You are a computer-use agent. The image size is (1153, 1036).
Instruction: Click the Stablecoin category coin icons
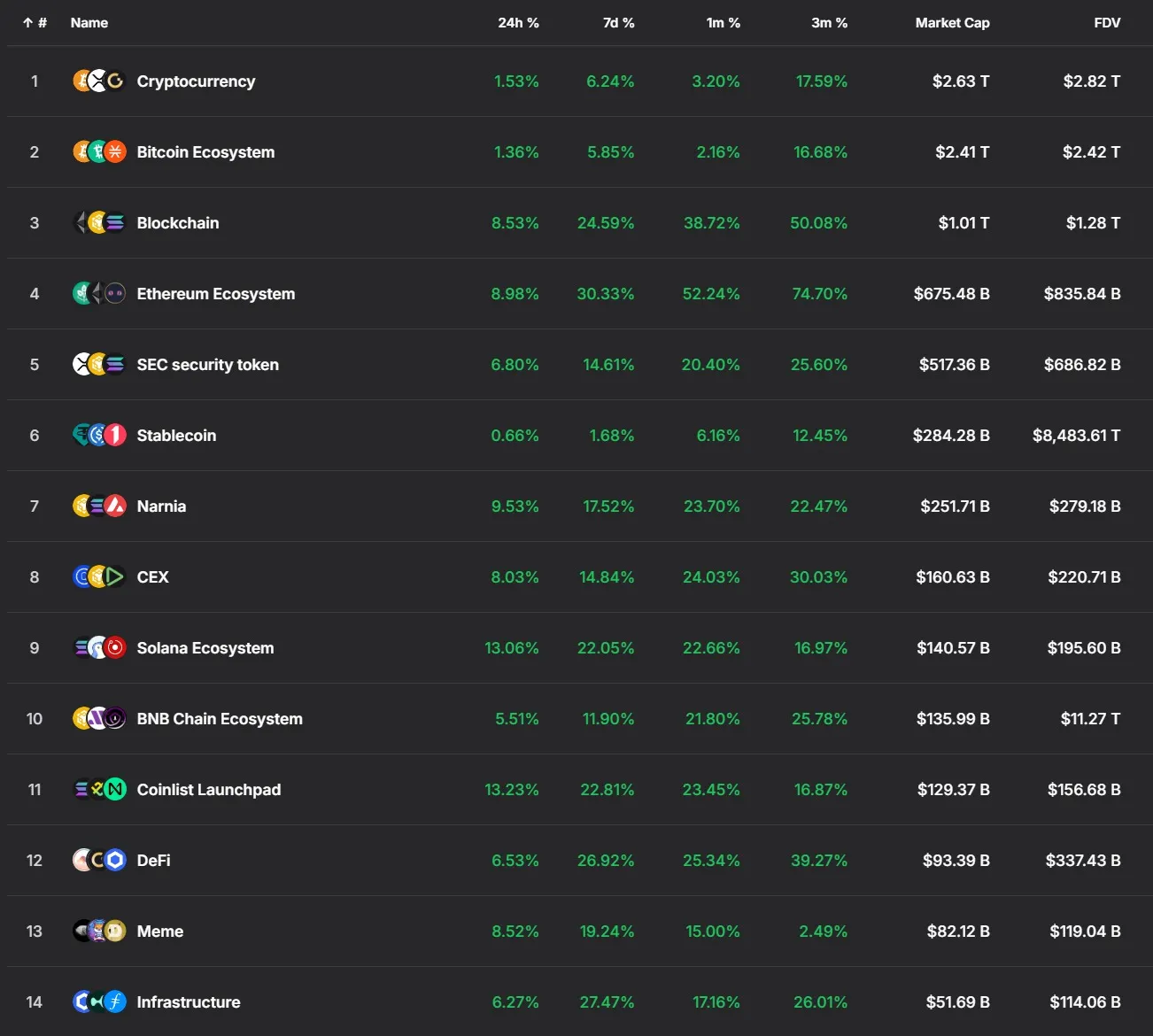(x=98, y=436)
